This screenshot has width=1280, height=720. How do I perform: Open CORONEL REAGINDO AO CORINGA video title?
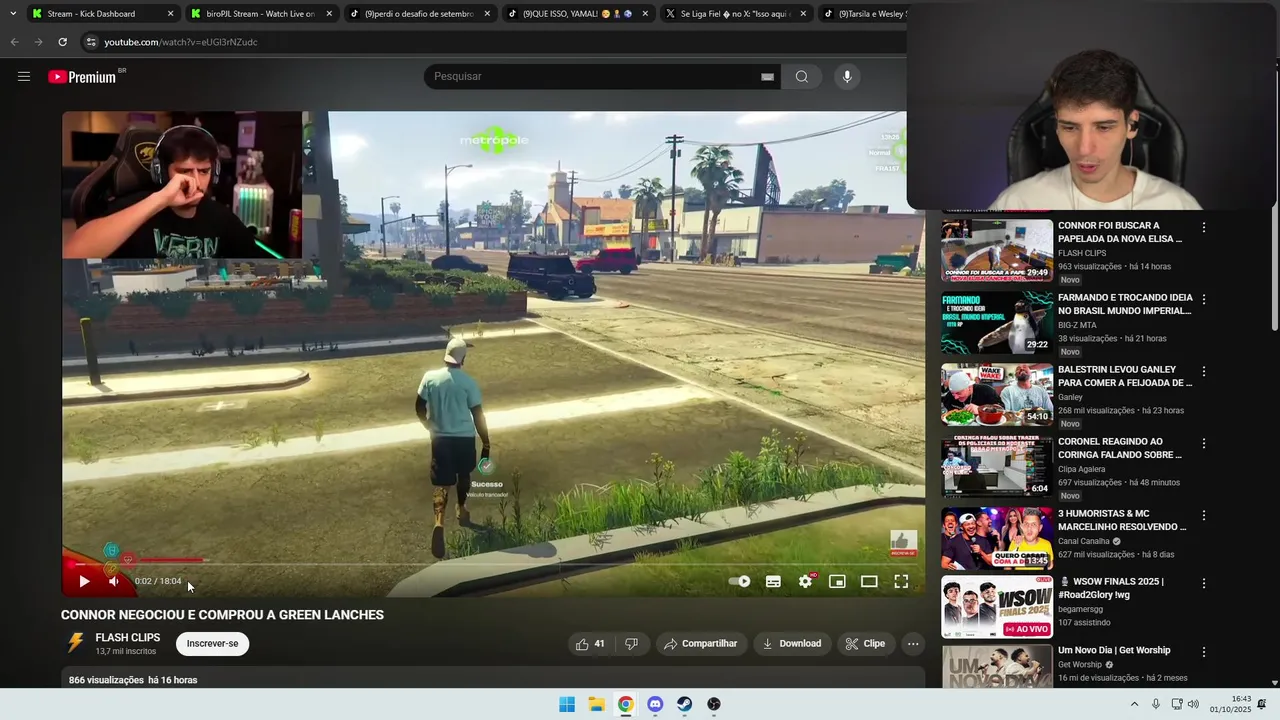pyautogui.click(x=1120, y=448)
